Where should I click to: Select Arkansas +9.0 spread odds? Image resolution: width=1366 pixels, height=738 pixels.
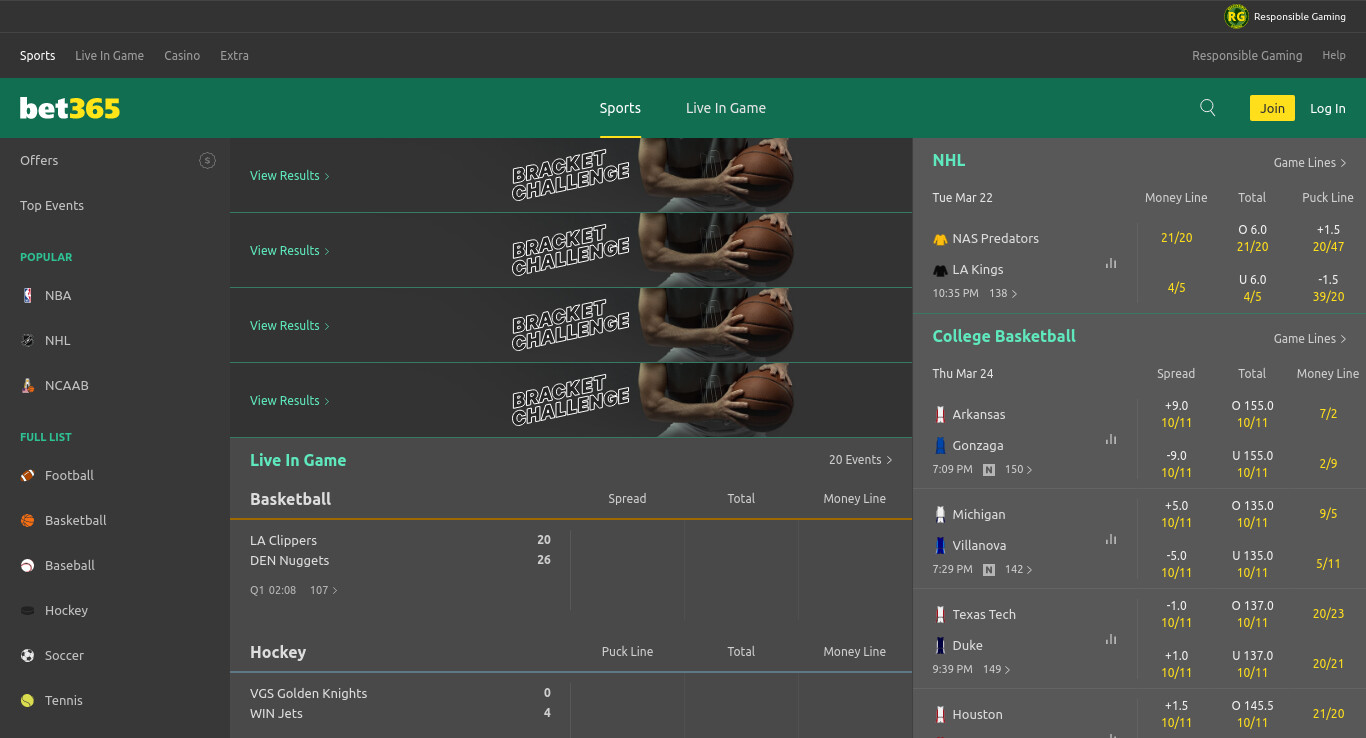point(1176,414)
